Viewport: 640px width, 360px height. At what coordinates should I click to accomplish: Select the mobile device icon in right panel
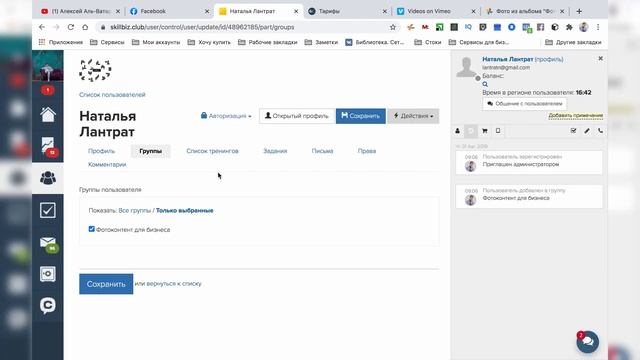click(x=498, y=131)
